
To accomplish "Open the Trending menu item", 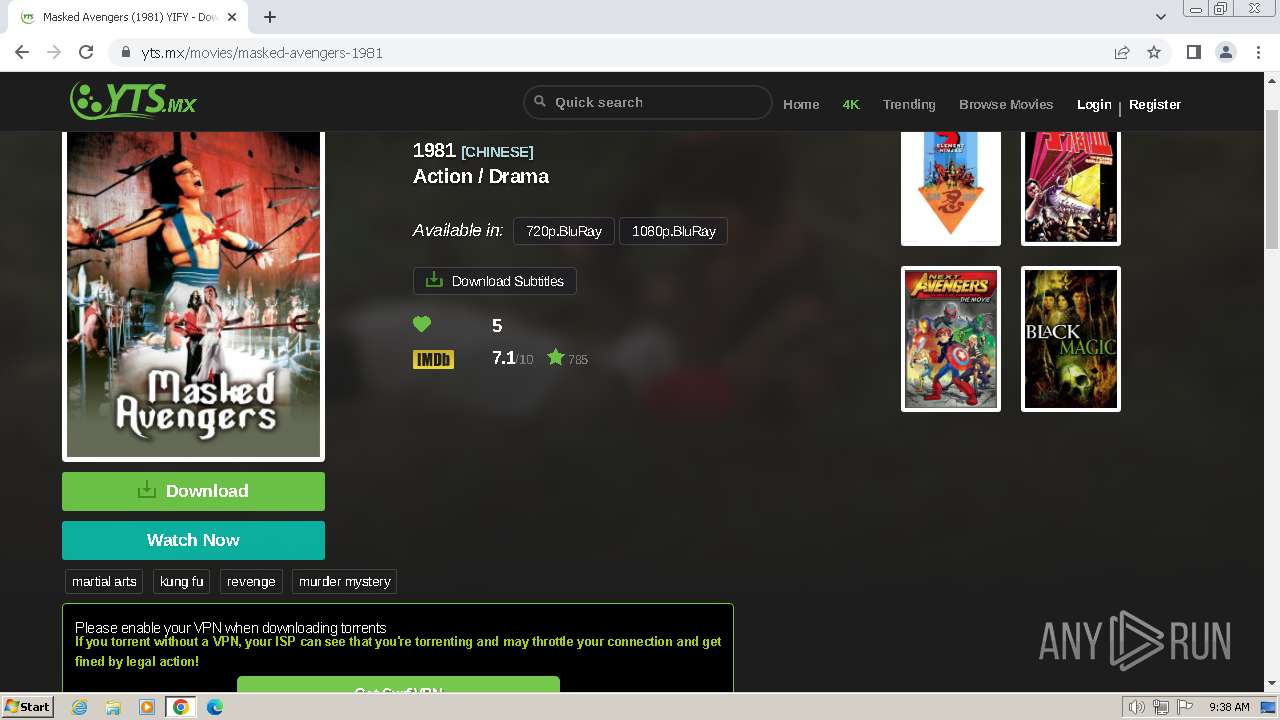I will [909, 104].
